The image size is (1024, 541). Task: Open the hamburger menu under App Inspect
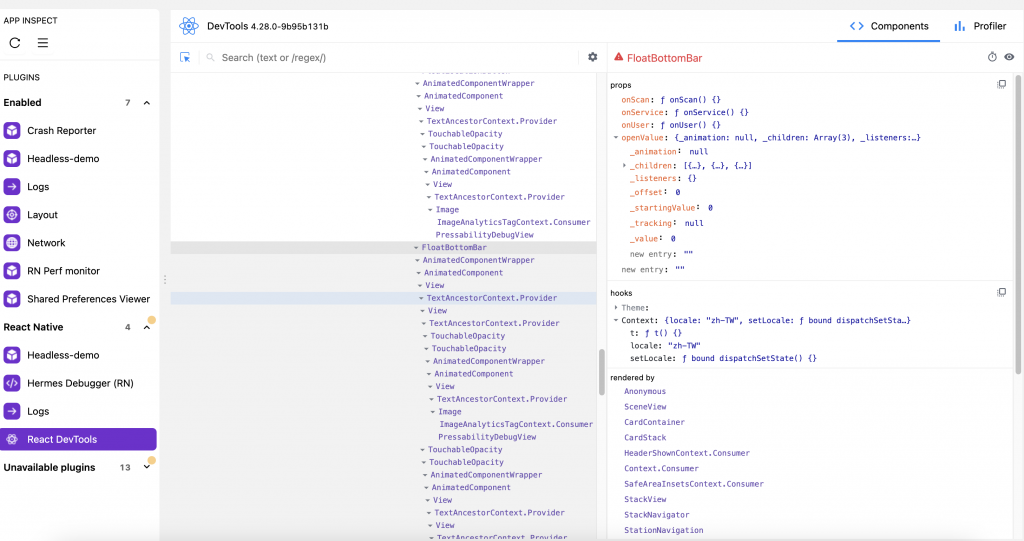point(42,43)
